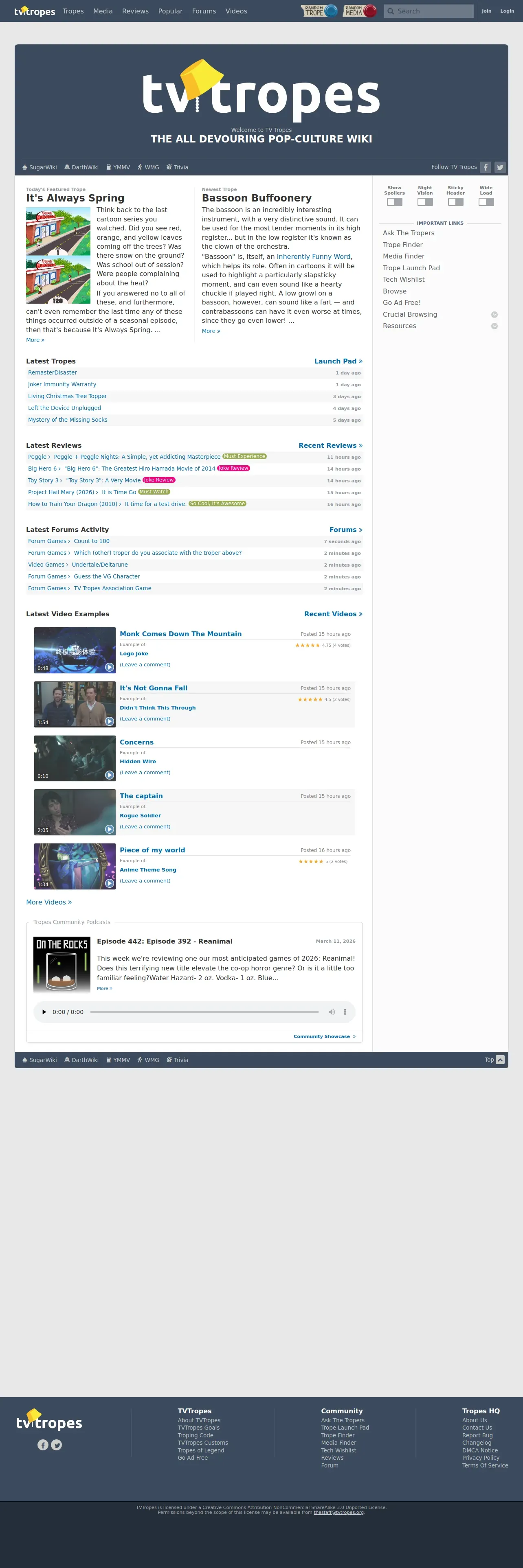Click the search magnifier icon

coord(390,11)
